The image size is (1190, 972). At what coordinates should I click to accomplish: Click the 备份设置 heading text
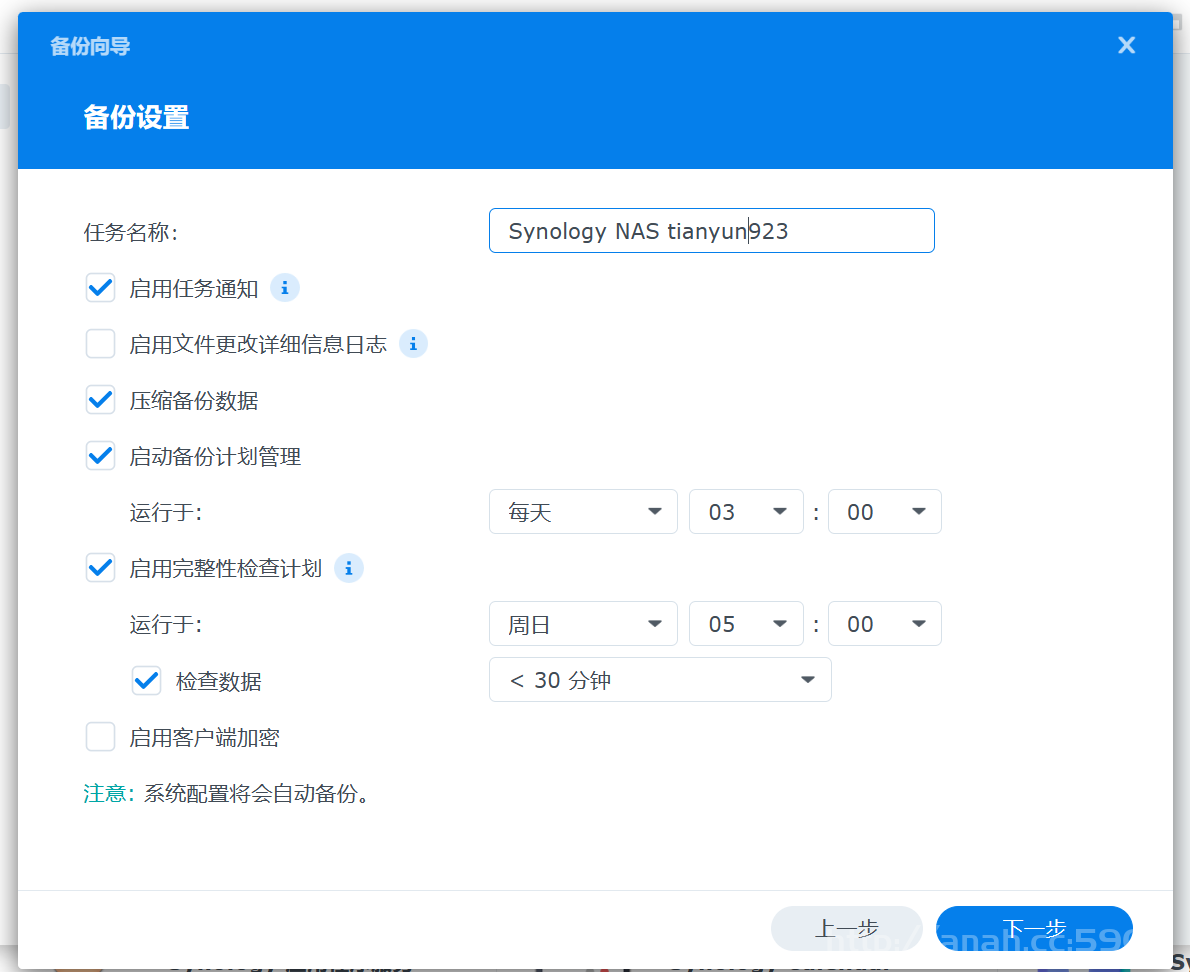coord(137,118)
